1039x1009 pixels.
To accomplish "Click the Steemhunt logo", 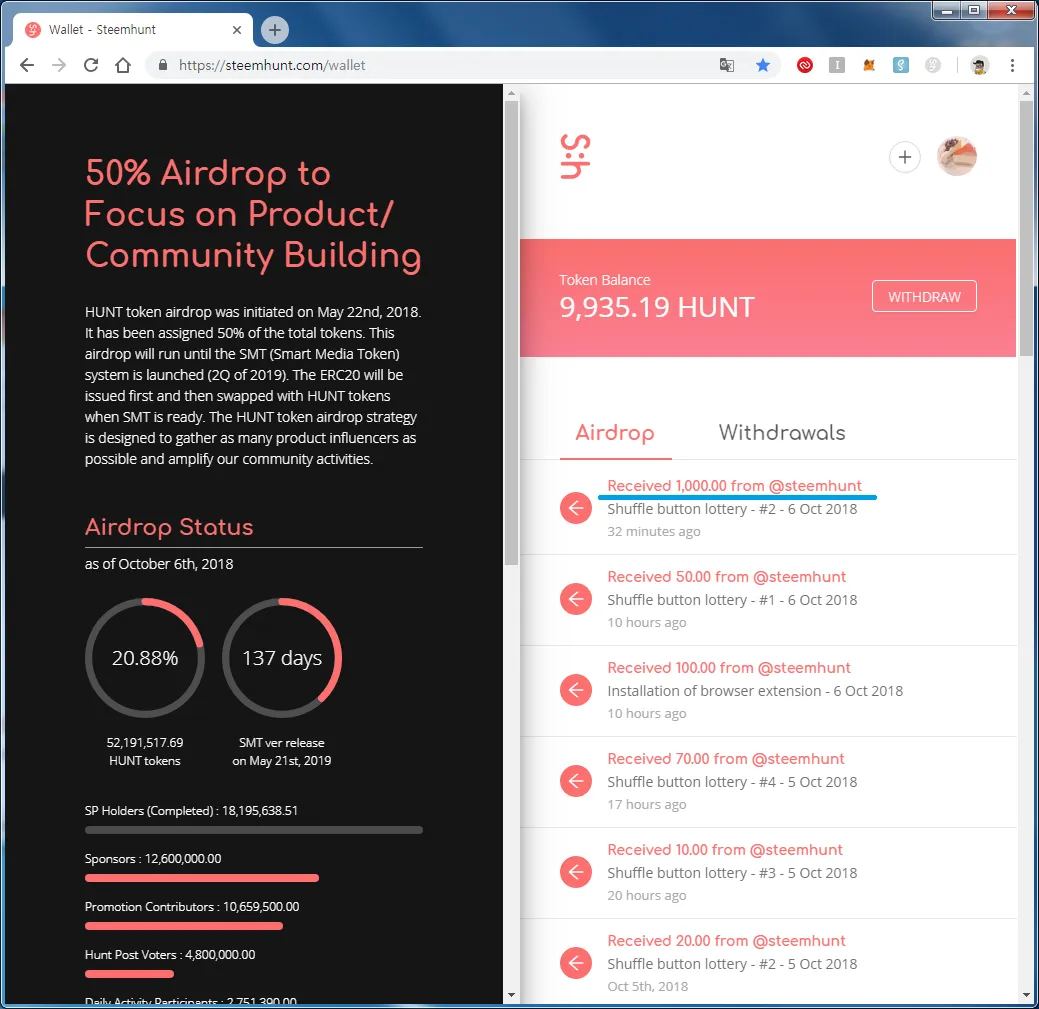I will [x=575, y=157].
